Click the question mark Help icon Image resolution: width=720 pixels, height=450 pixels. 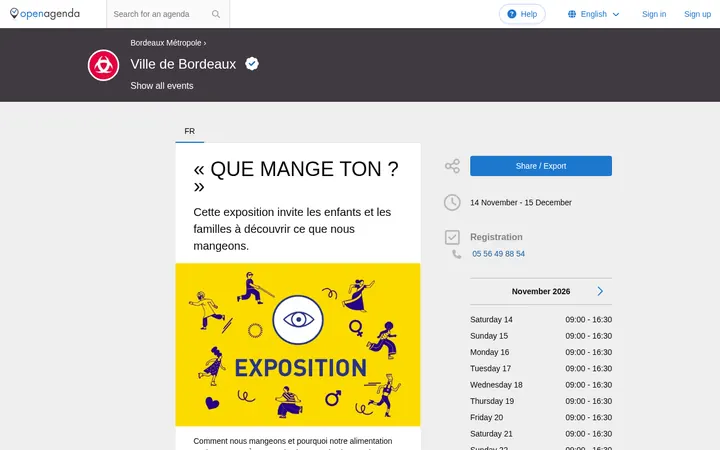512,14
